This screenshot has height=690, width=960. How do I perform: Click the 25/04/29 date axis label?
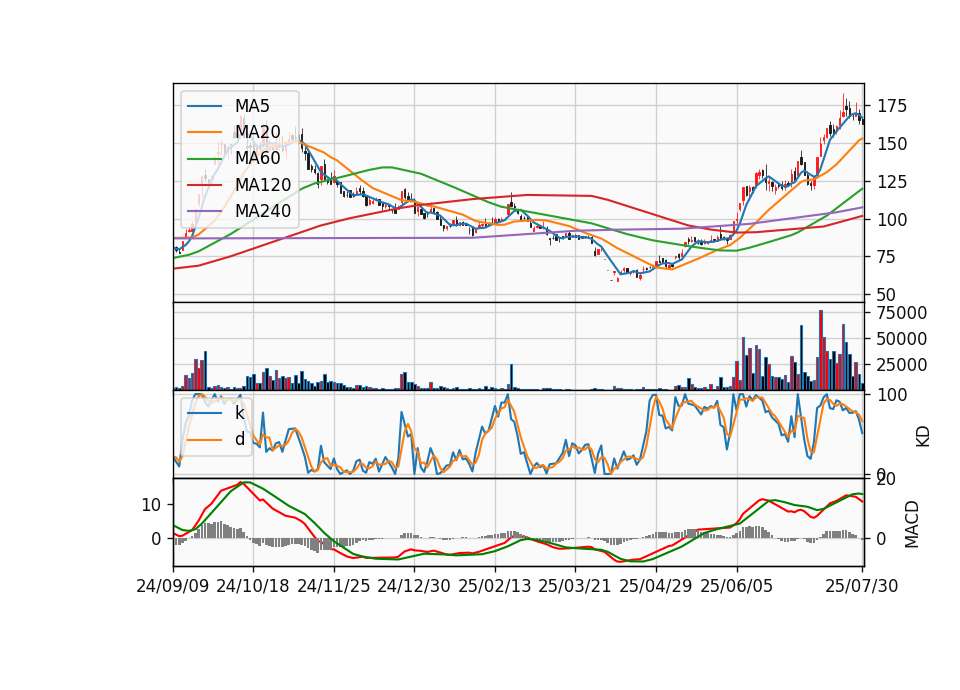pyautogui.click(x=656, y=586)
